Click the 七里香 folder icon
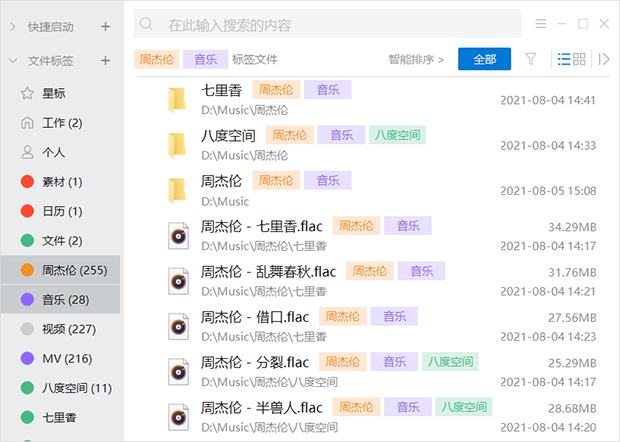This screenshot has height=442, width=620. [177, 100]
